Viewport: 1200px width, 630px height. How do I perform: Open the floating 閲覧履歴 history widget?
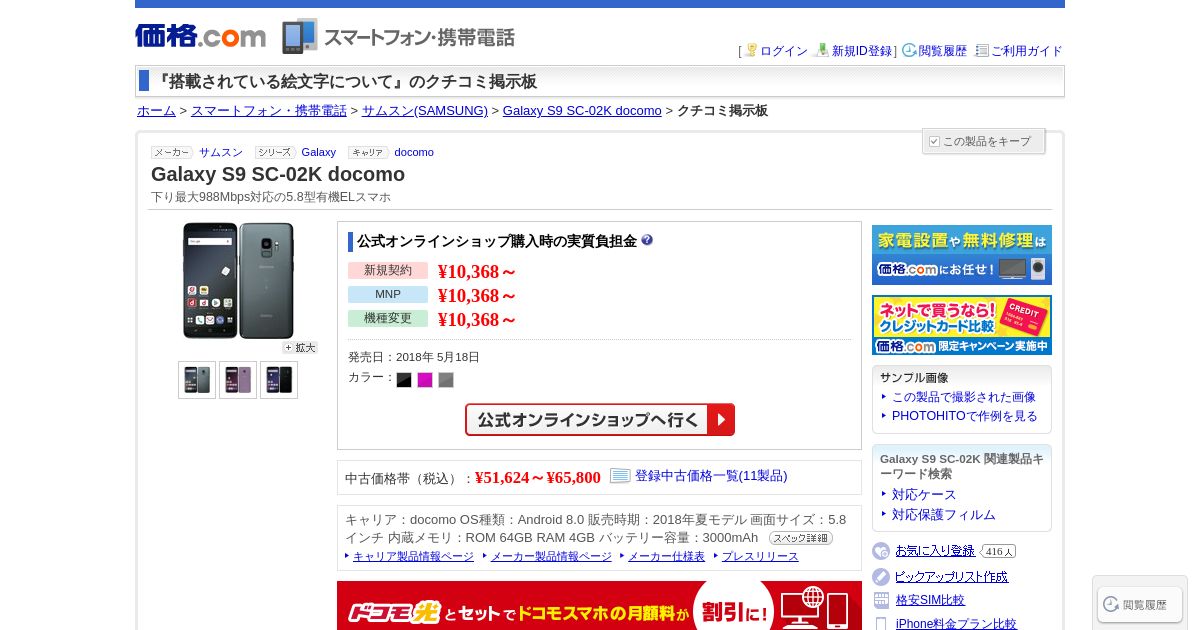coord(1140,604)
